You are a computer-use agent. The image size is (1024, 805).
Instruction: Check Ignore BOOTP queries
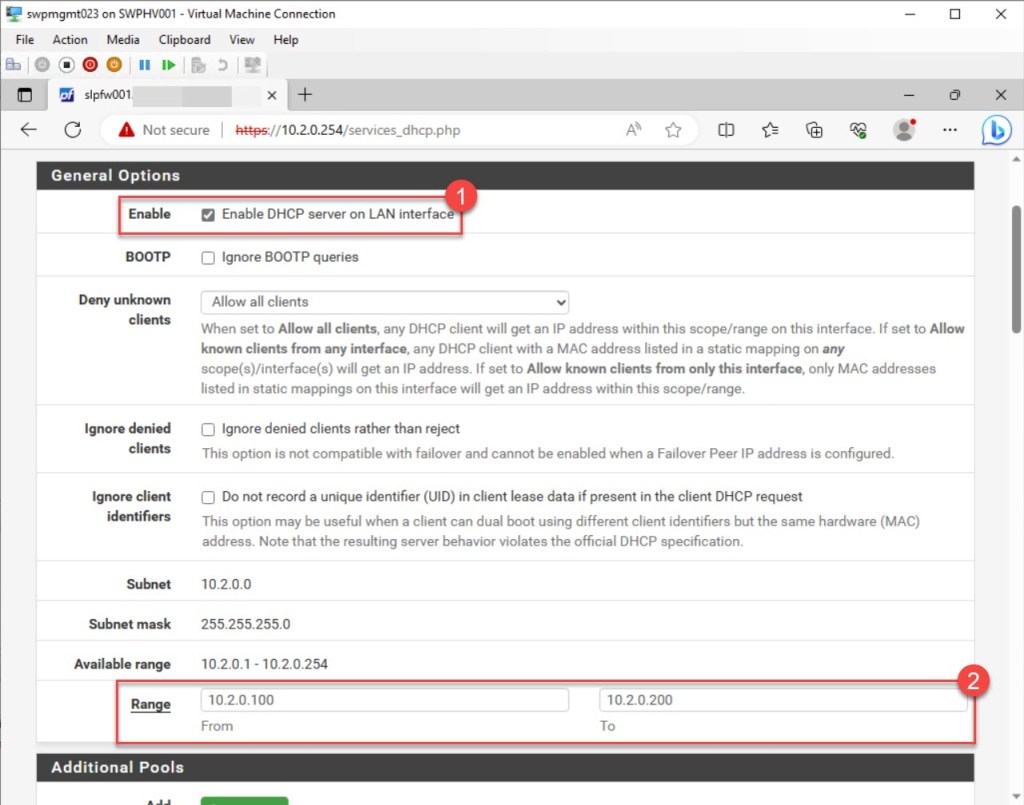(x=208, y=257)
